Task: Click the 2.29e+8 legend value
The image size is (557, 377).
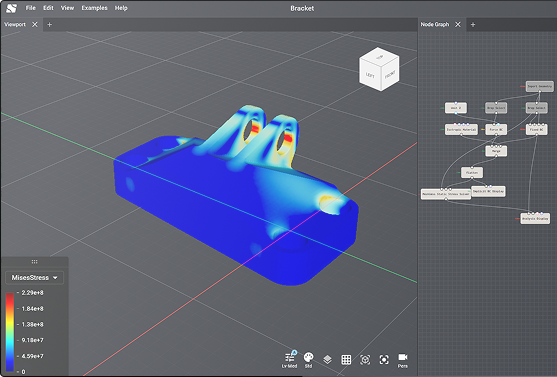Action: coord(32,292)
